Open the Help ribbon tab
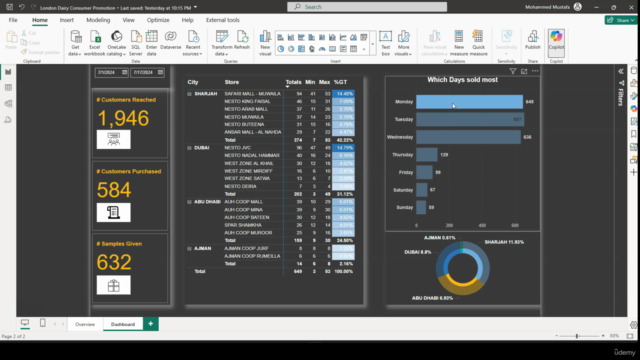 [187, 20]
